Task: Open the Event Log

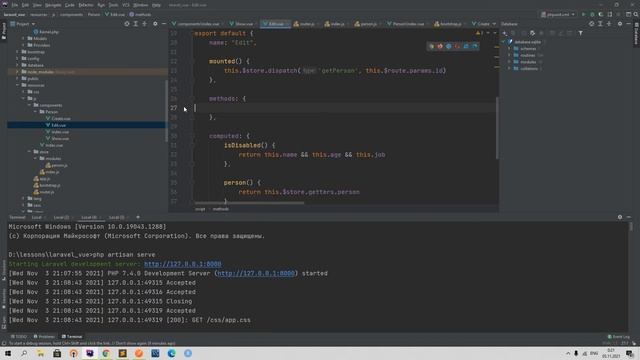Action: tap(619, 337)
